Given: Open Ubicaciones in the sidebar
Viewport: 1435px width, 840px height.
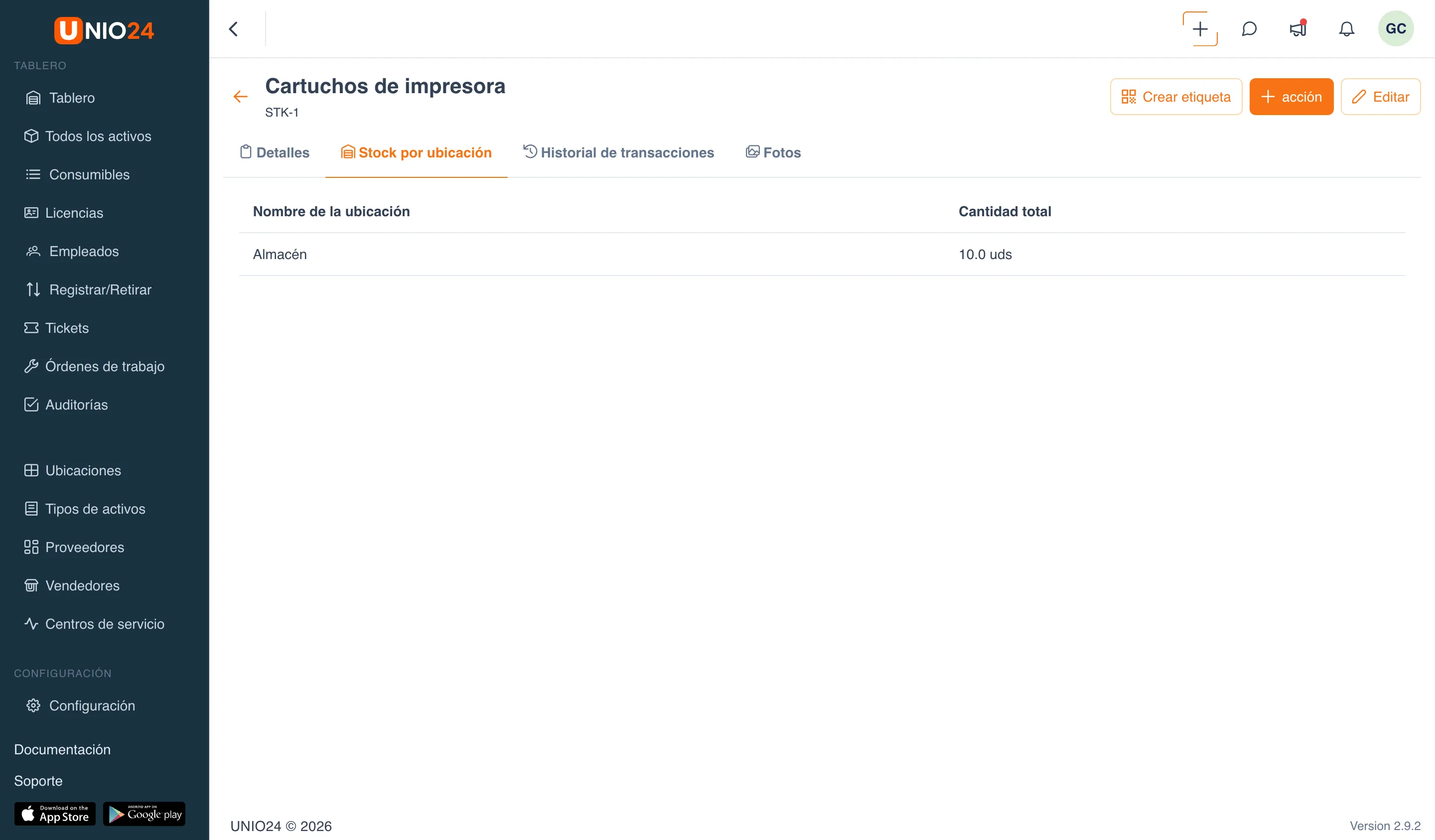Looking at the screenshot, I should tap(83, 470).
